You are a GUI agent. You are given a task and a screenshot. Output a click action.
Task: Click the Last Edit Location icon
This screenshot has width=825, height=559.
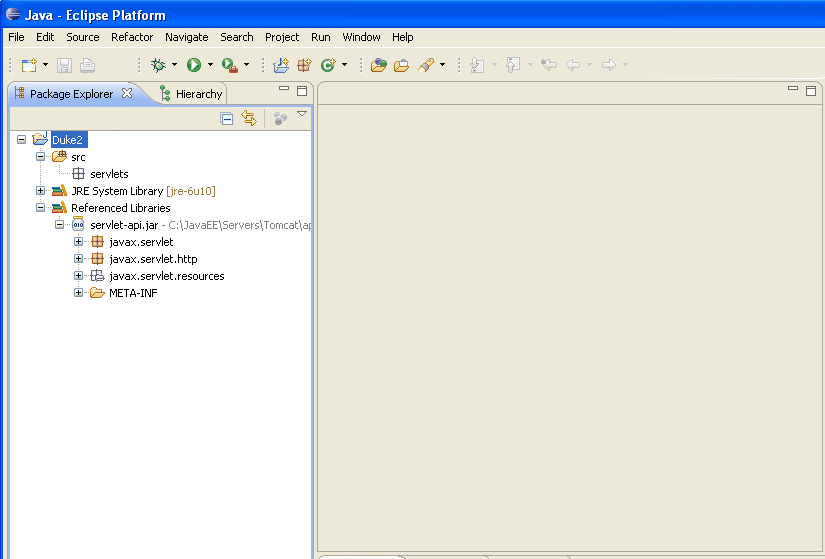tap(549, 65)
